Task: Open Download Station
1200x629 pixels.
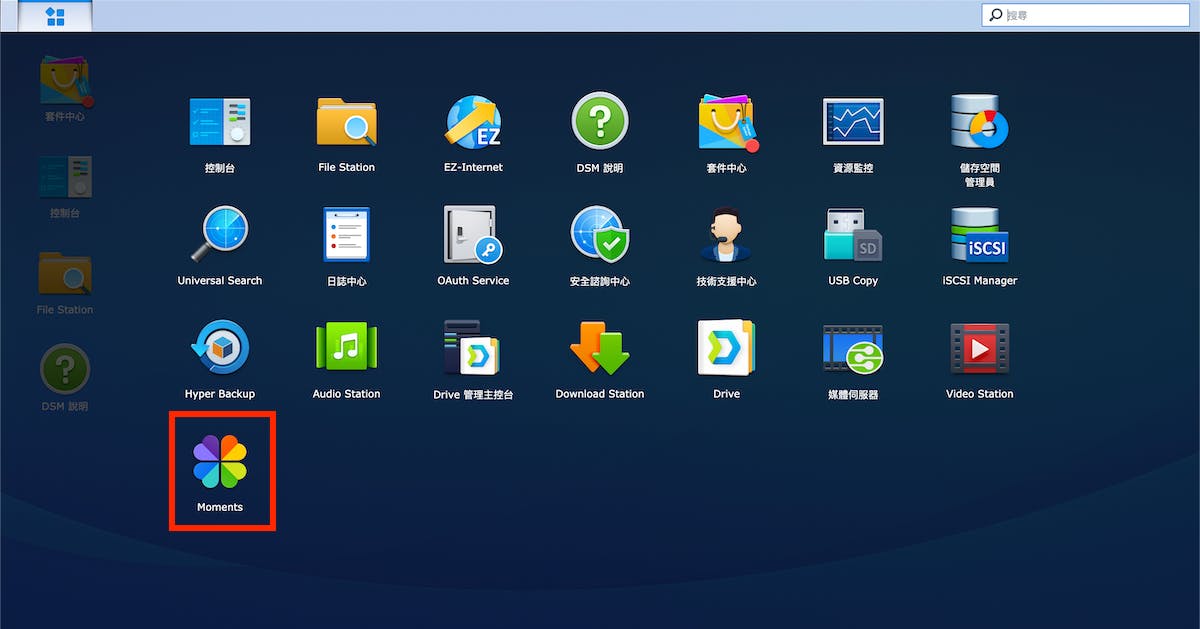Action: (x=600, y=349)
